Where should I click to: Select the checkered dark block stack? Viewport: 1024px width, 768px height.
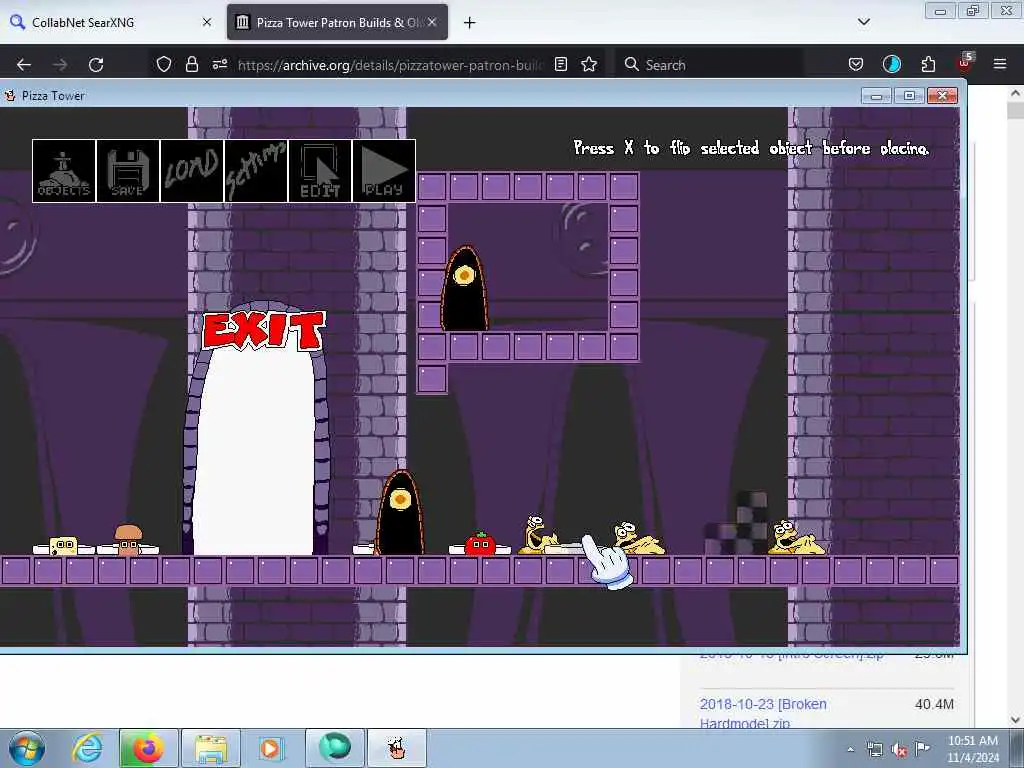pyautogui.click(x=736, y=524)
